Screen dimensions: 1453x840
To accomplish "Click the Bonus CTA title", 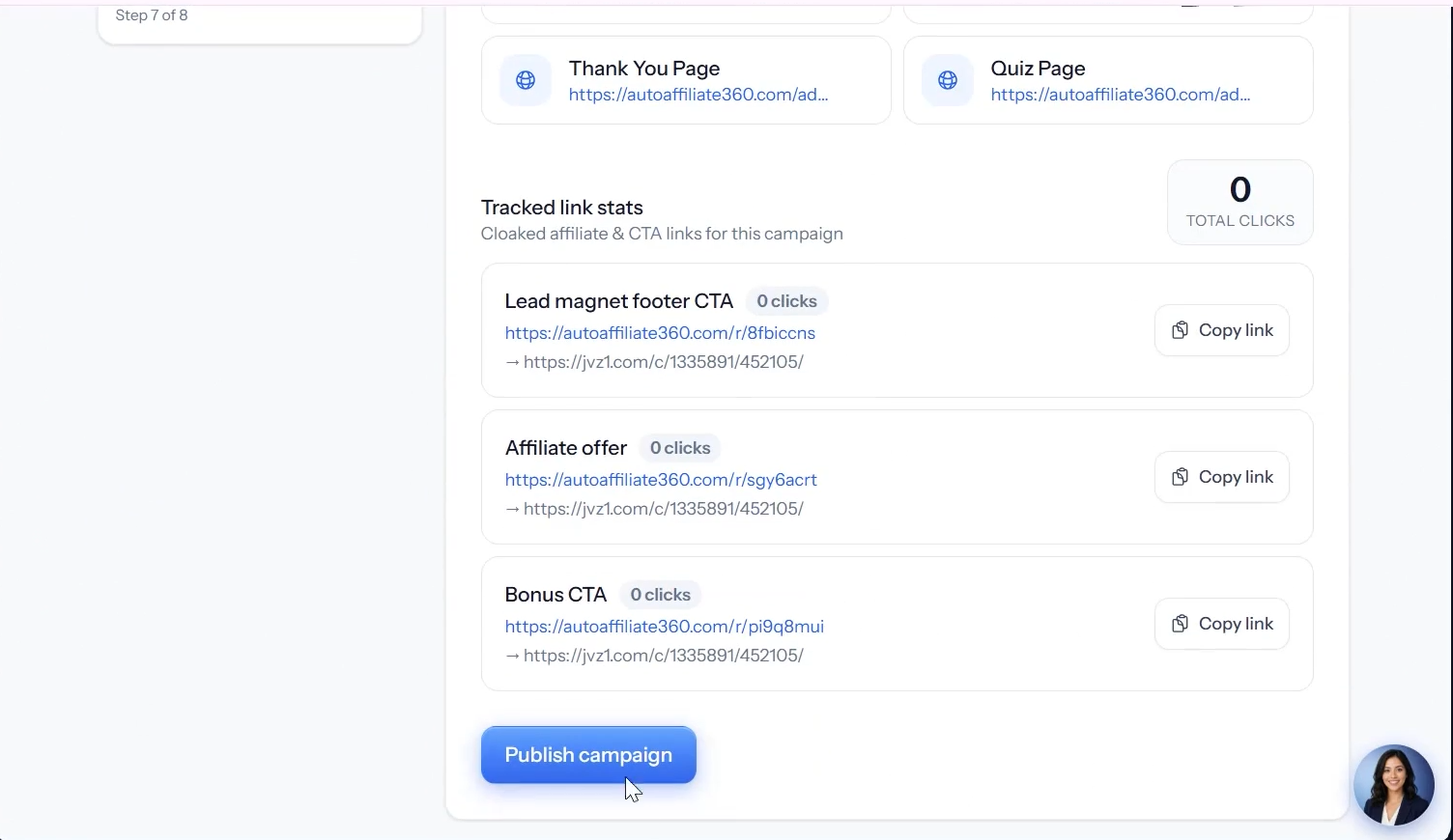I will (x=556, y=595).
